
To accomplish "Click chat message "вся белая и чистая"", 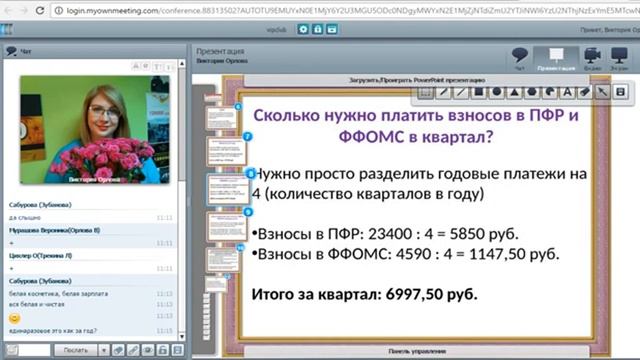I will 37,304.
